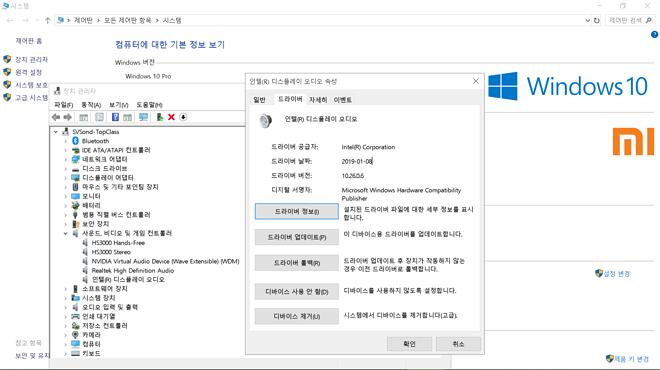
Task: Click the 드라이버 롤백 button
Action: 296,263
